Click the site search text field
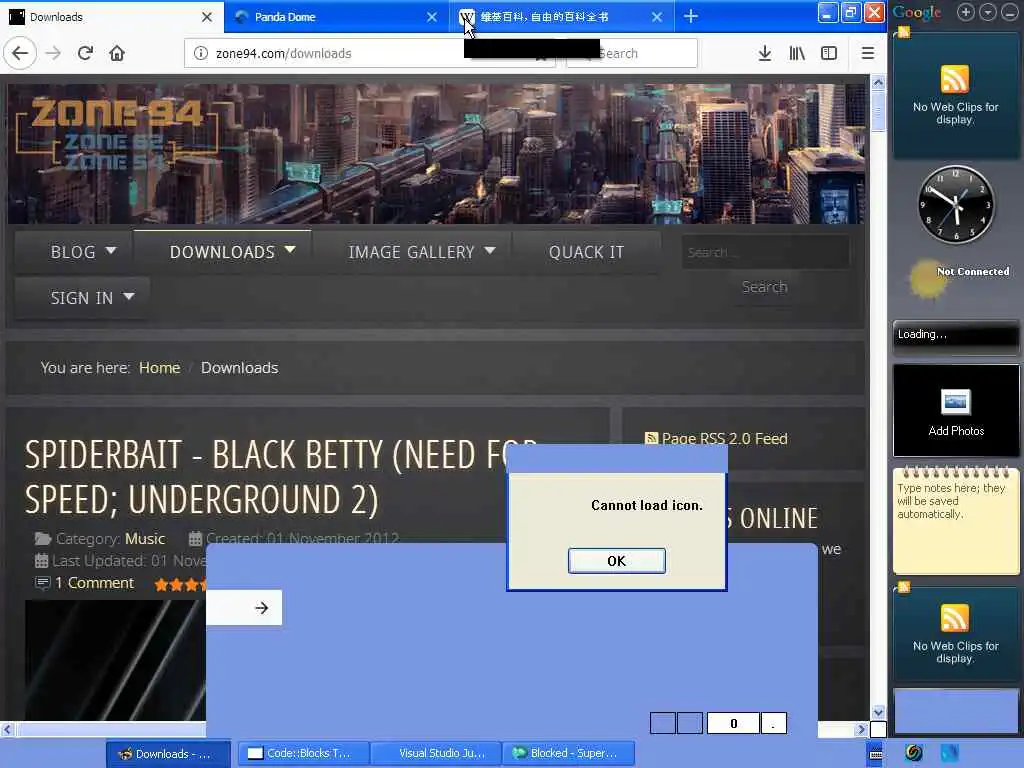The height and width of the screenshot is (768, 1024). 765,252
